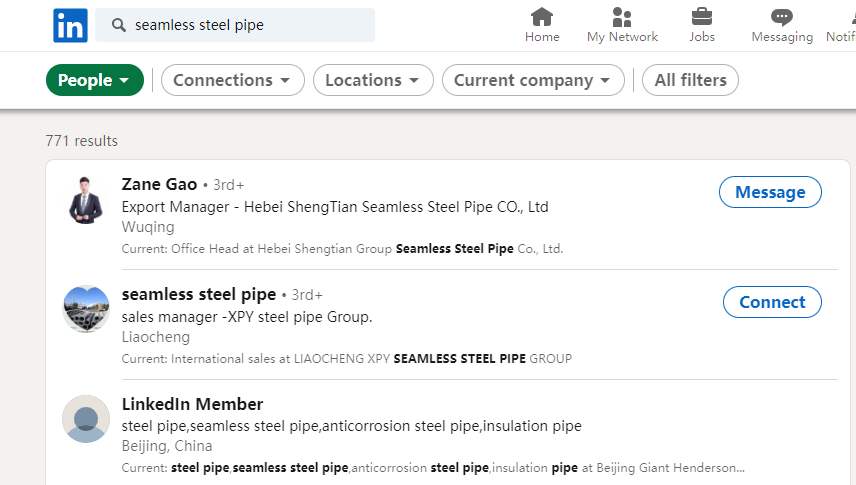Open the LinkedIn Member name link
This screenshot has height=485, width=856.
point(192,404)
